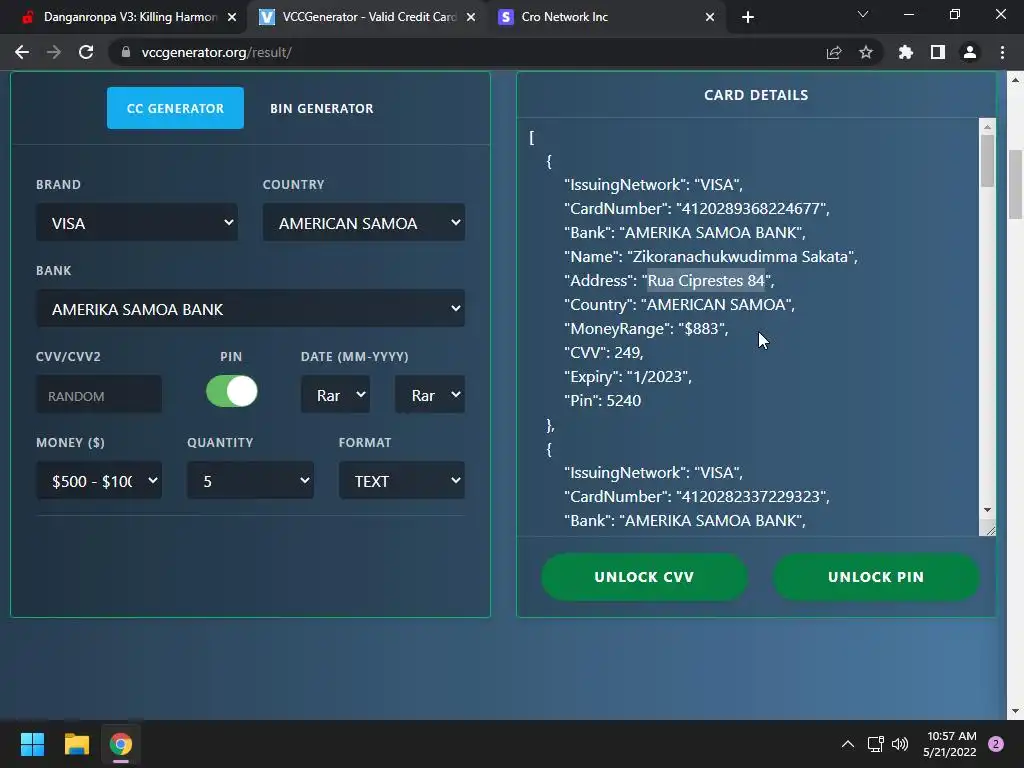Open File Explorer from the taskbar
The image size is (1024, 768).
76,744
